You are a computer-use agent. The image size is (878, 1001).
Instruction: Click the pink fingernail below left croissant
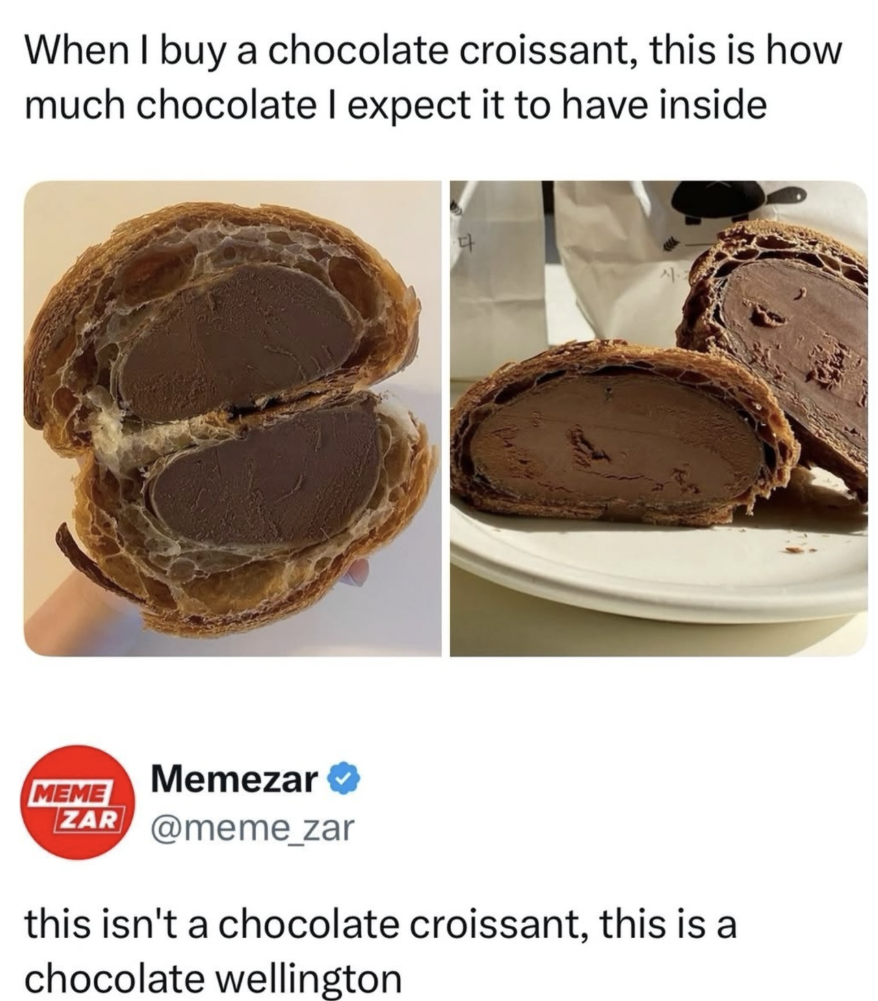(x=355, y=572)
